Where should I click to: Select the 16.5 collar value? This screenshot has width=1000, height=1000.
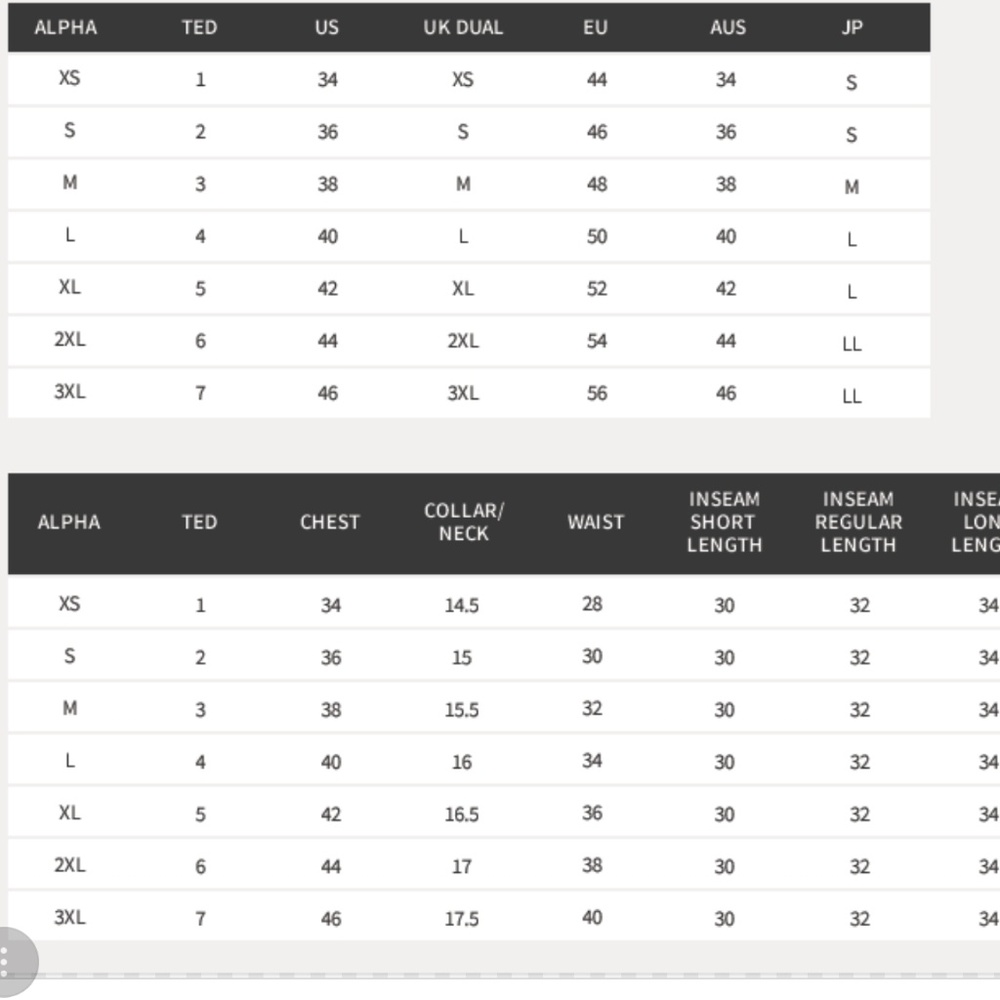coord(461,814)
